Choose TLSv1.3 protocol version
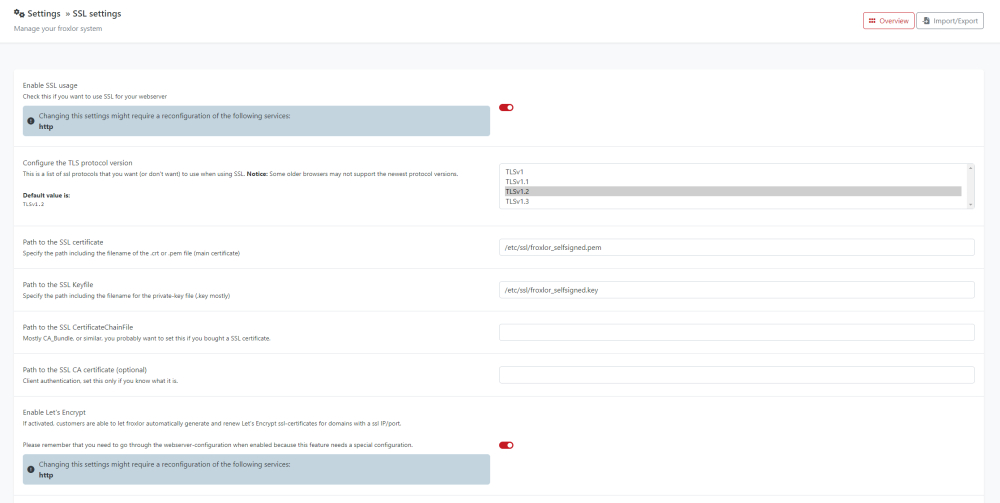1000x503 pixels. pos(730,201)
